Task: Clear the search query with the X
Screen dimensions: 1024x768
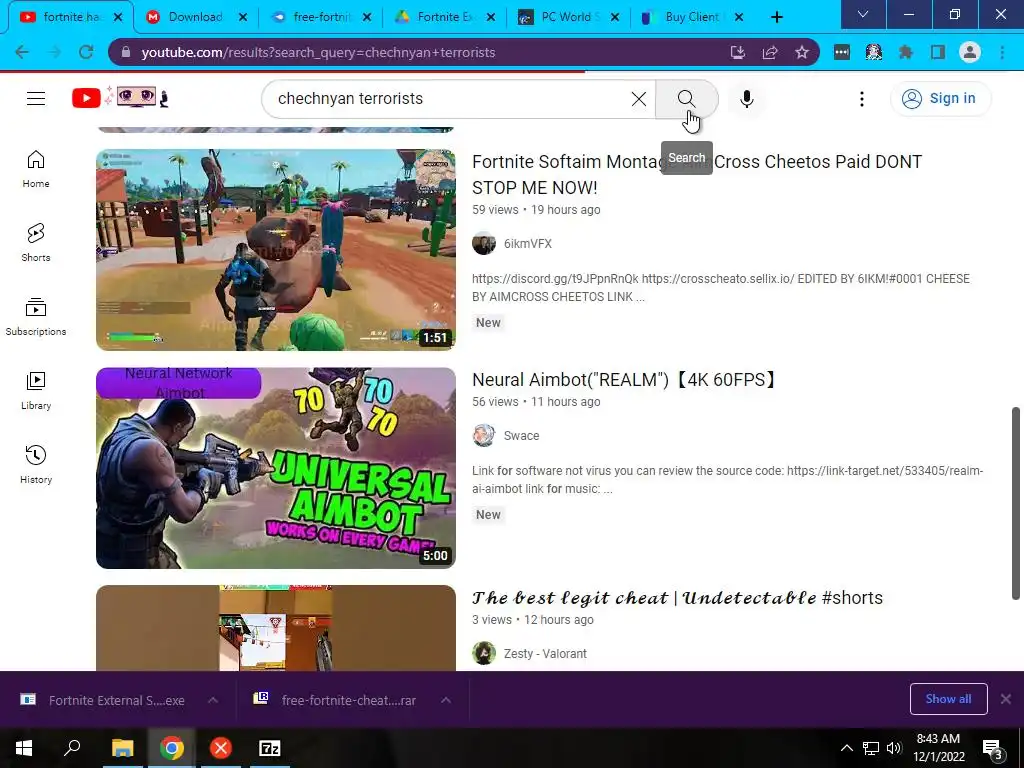Action: (639, 99)
